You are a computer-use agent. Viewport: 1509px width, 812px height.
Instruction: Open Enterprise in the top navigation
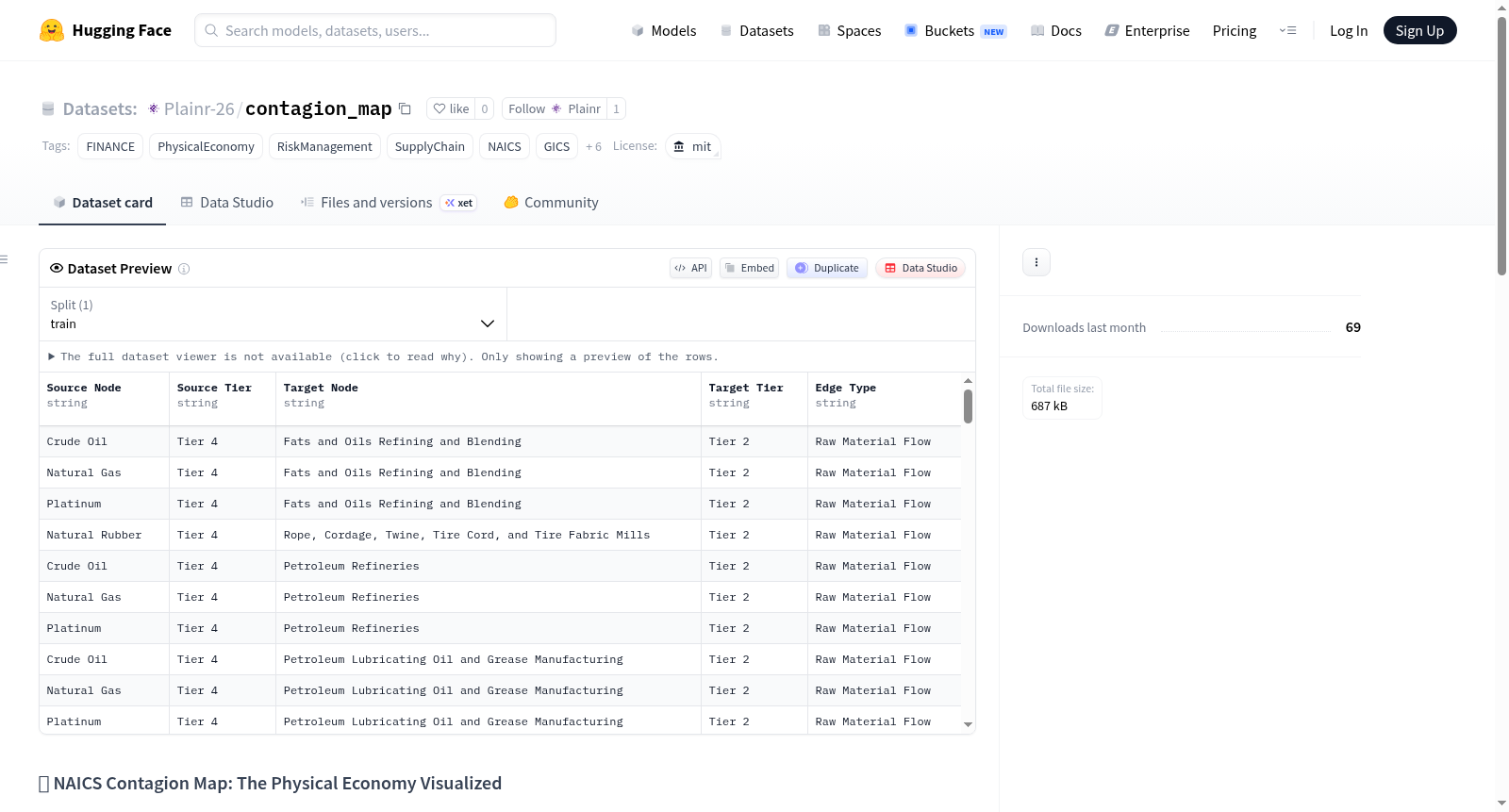pos(1147,30)
